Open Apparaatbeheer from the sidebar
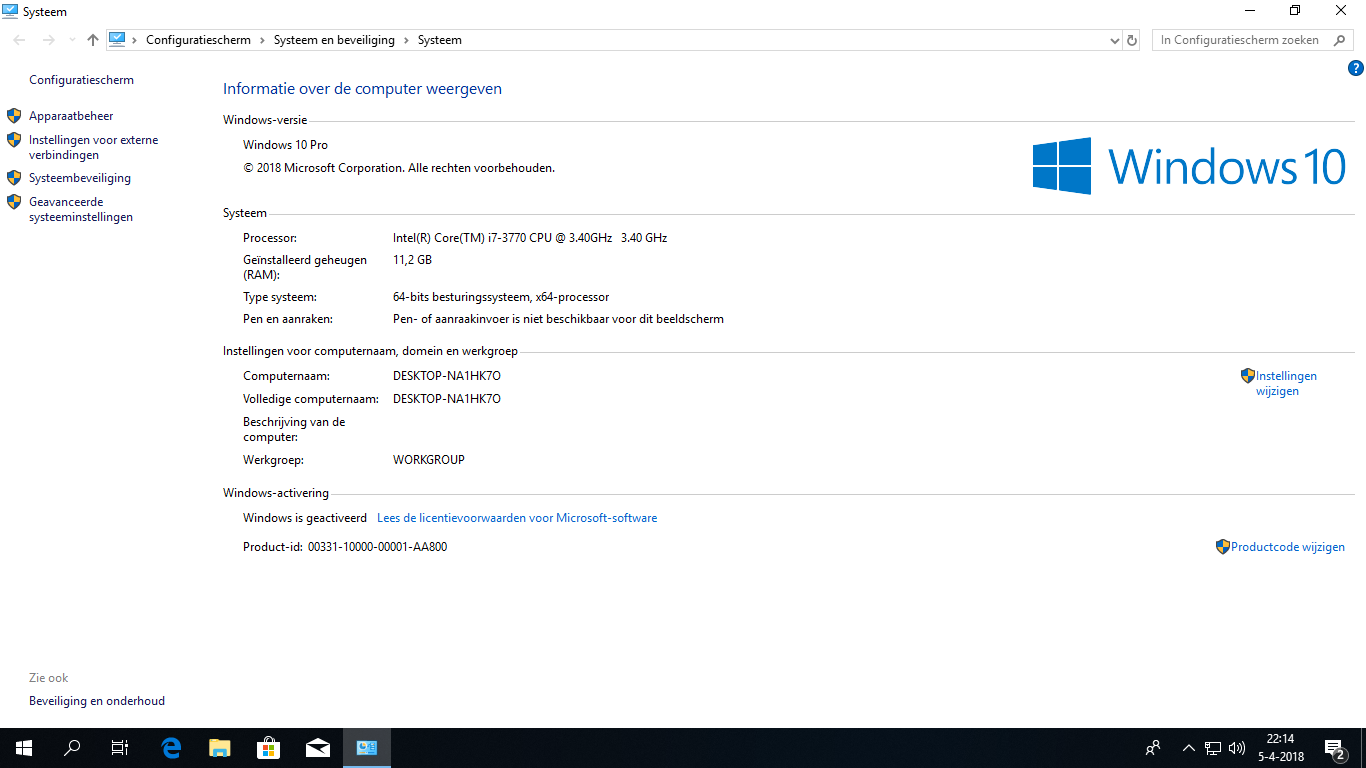The height and width of the screenshot is (768, 1366). pos(71,116)
